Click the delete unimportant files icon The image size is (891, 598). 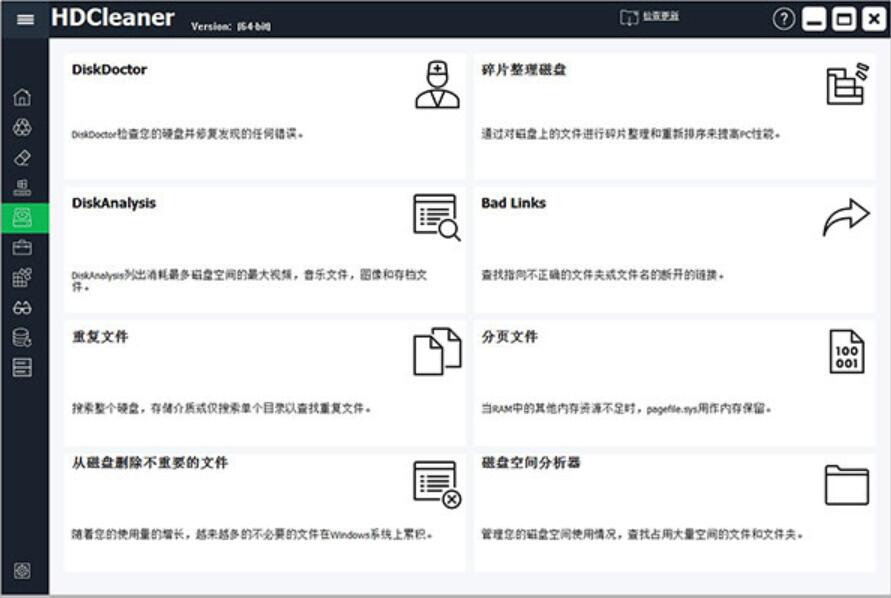[437, 486]
